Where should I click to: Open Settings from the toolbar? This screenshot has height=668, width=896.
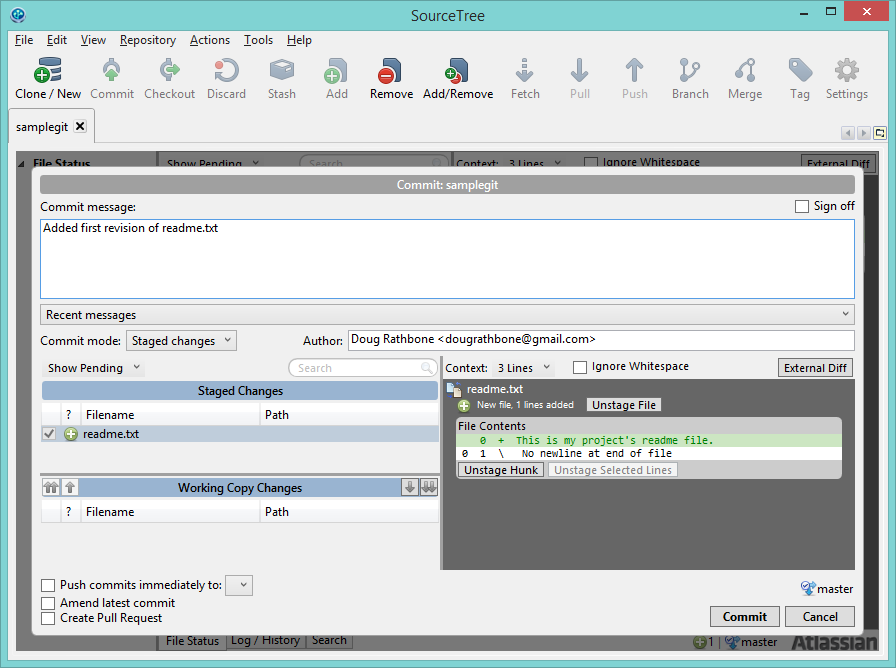[846, 78]
